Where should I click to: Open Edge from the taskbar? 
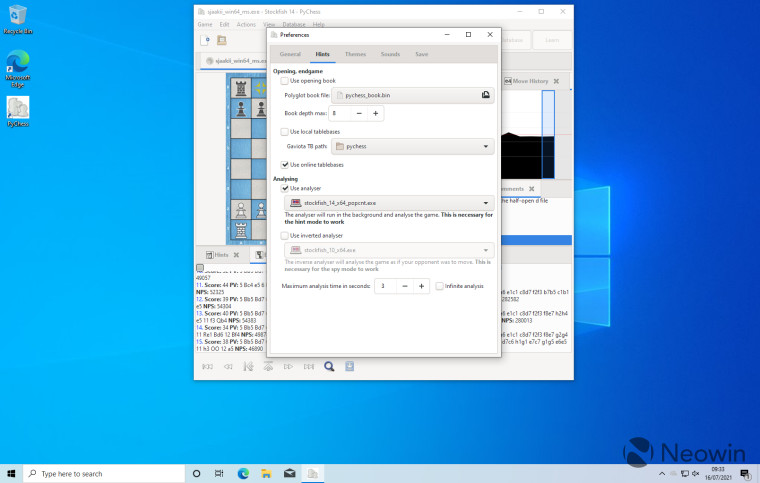243,473
